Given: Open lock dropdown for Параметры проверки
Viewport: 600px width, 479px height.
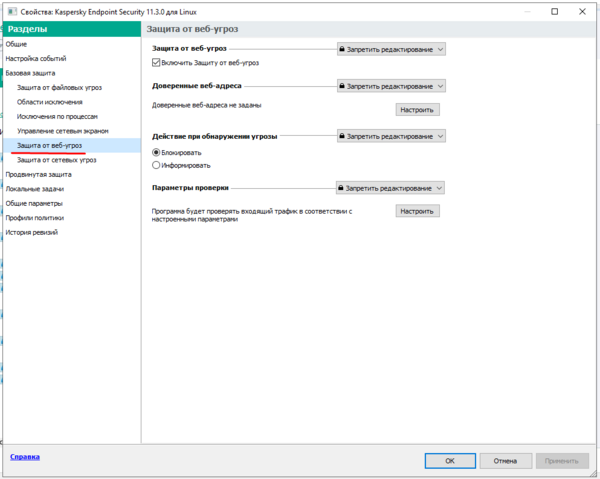Looking at the screenshot, I should 390,188.
